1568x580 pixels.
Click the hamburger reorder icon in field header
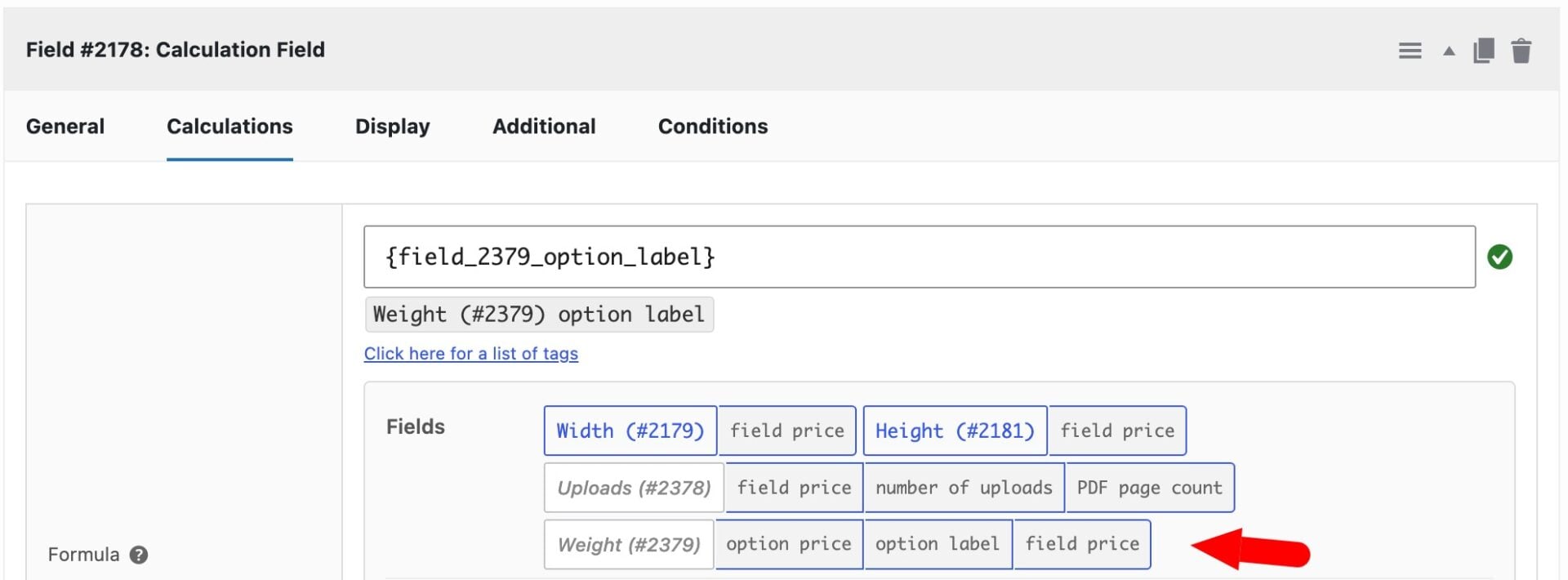(1410, 51)
